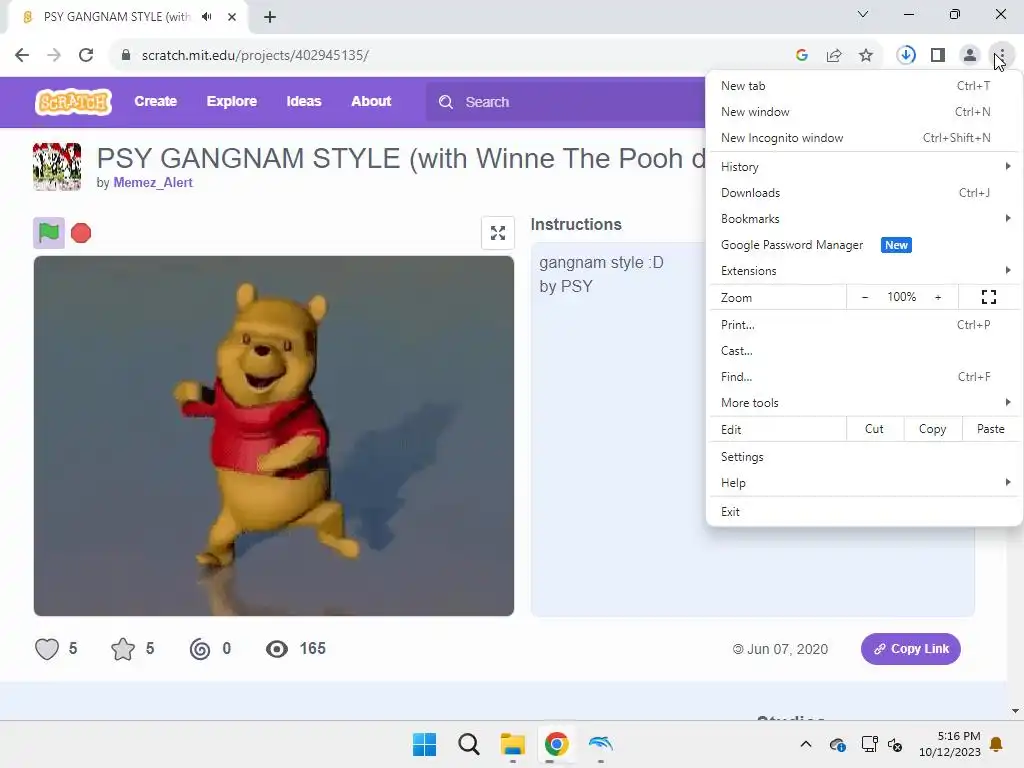Viewport: 1024px width, 768px height.
Task: Click the star favorite icon
Action: pos(123,649)
